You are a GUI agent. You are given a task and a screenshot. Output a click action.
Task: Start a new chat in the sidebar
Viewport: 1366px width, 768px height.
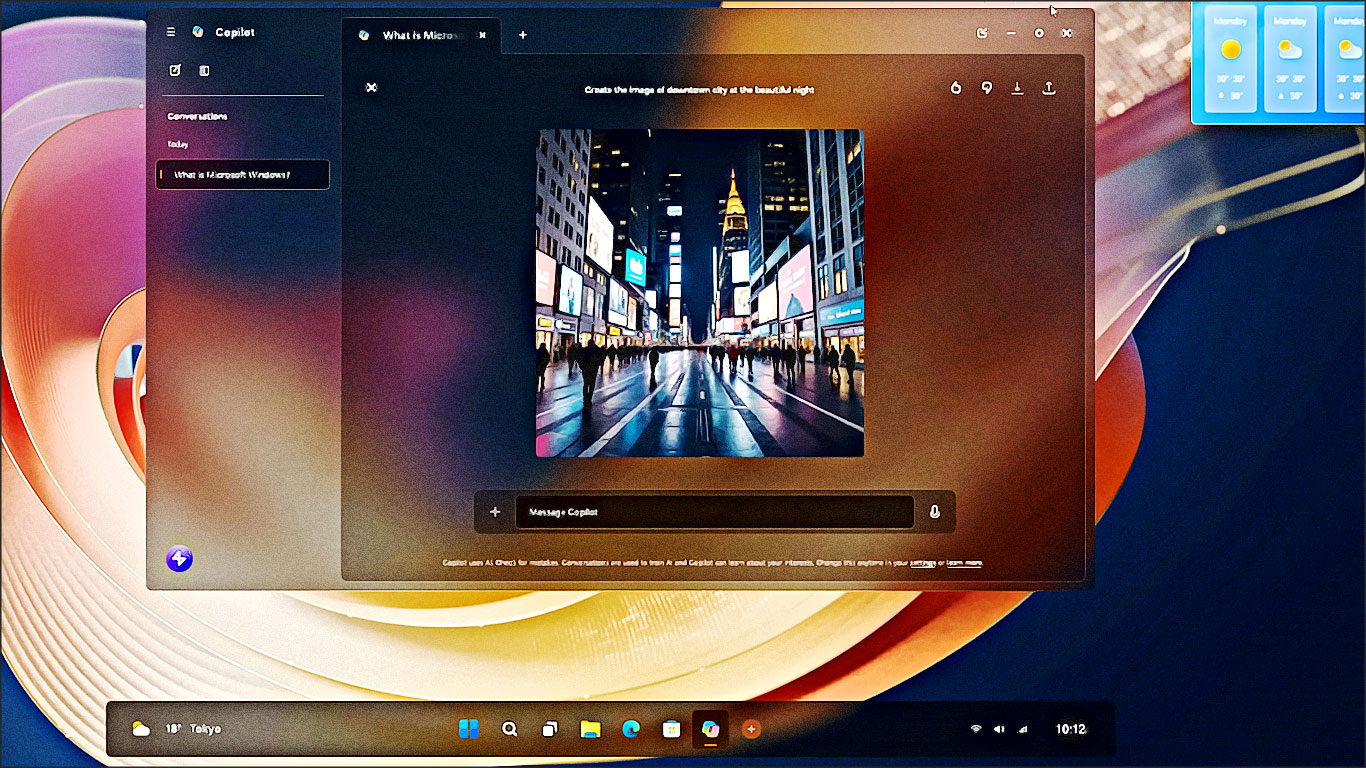click(x=173, y=71)
